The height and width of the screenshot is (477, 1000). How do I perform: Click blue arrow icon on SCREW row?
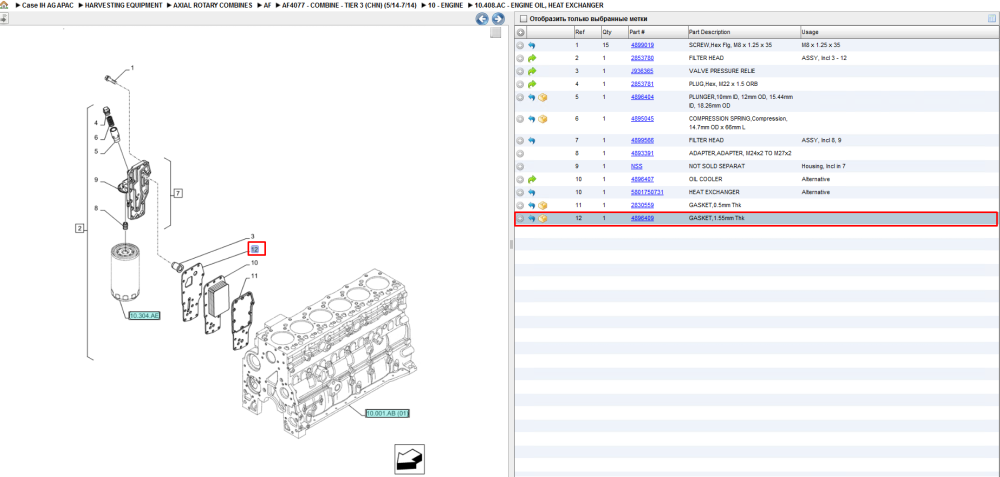[531, 46]
